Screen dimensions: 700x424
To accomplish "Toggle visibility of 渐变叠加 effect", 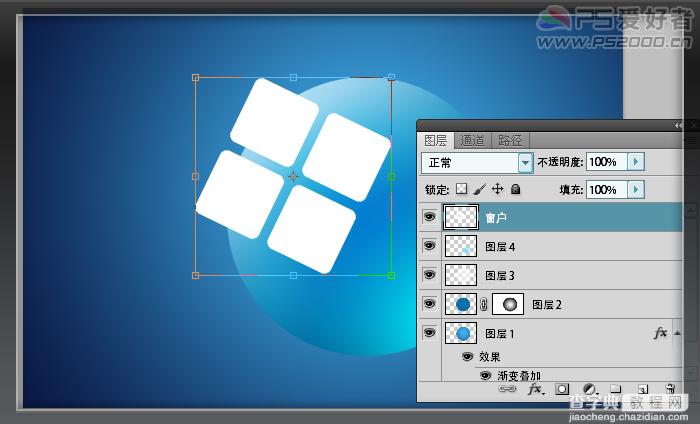I will [x=486, y=376].
